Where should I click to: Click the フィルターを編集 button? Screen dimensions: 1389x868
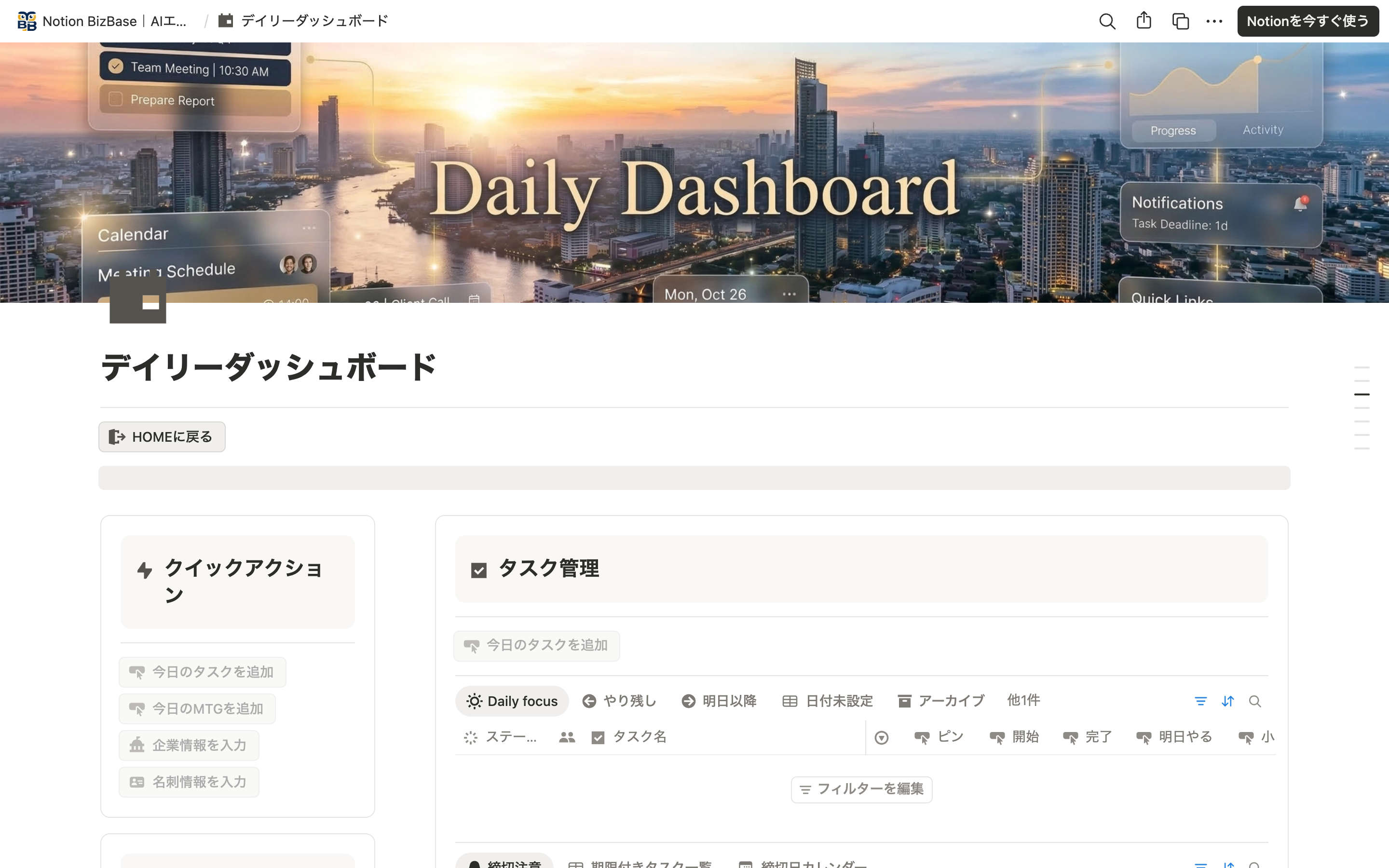pos(861,789)
